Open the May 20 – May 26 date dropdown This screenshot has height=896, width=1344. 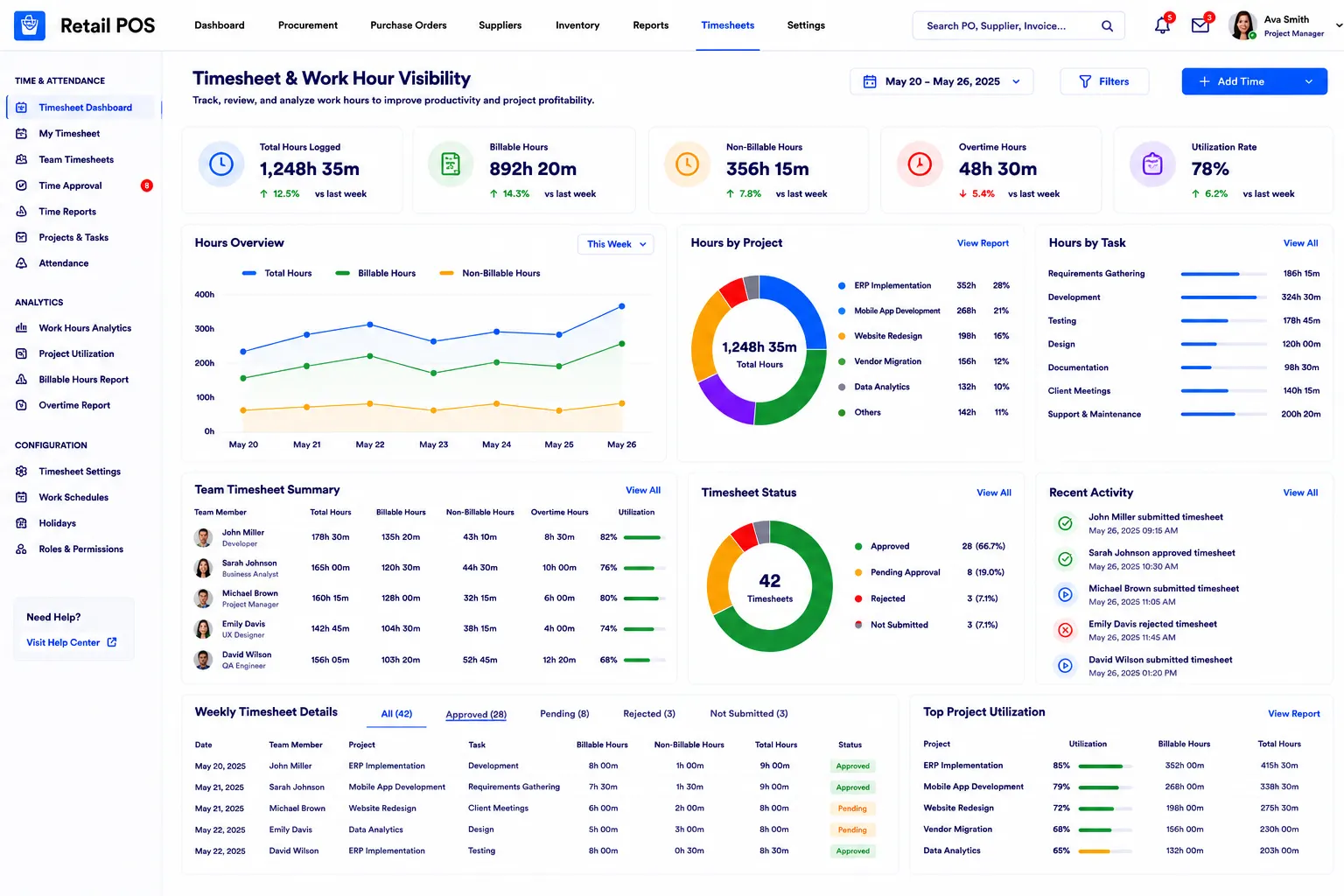[941, 81]
